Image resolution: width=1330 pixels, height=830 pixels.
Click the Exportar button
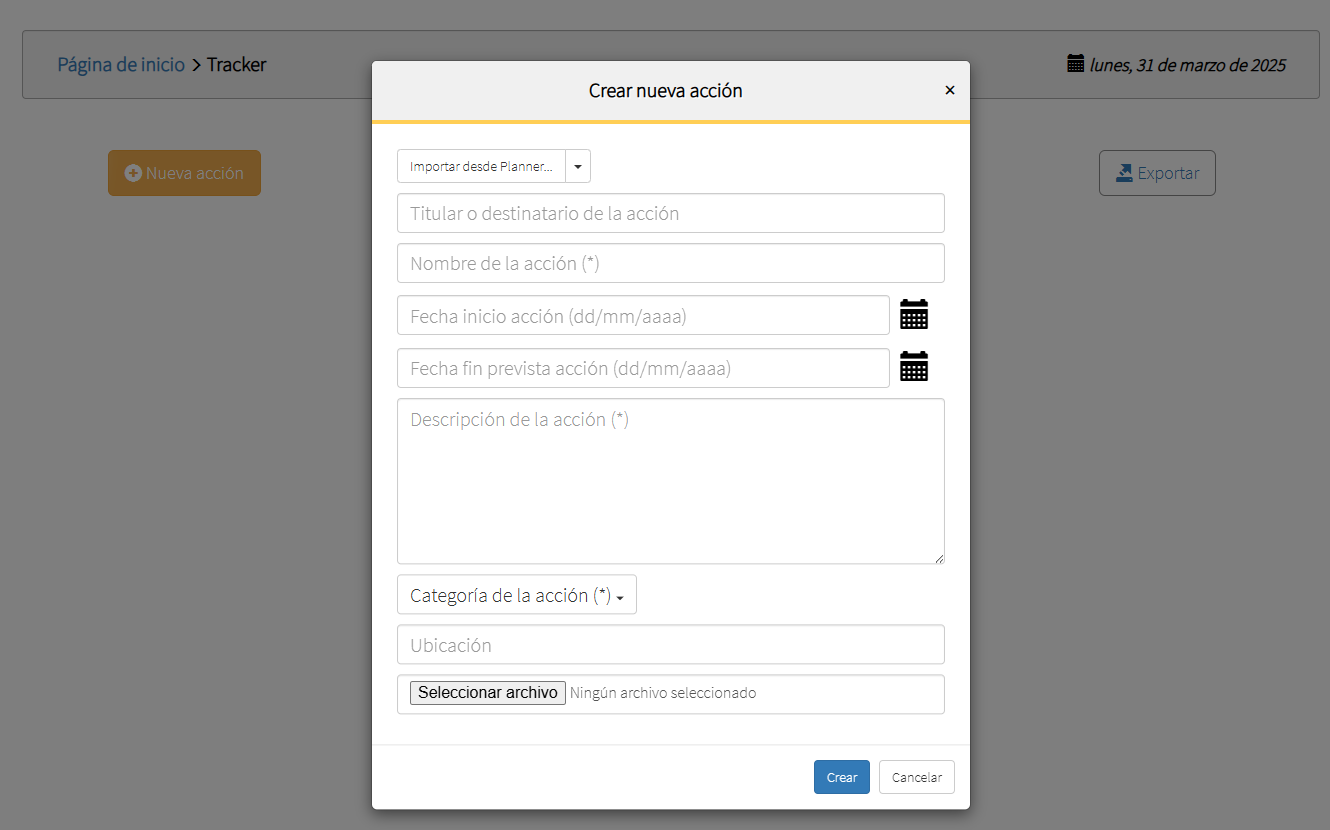[x=1157, y=173]
